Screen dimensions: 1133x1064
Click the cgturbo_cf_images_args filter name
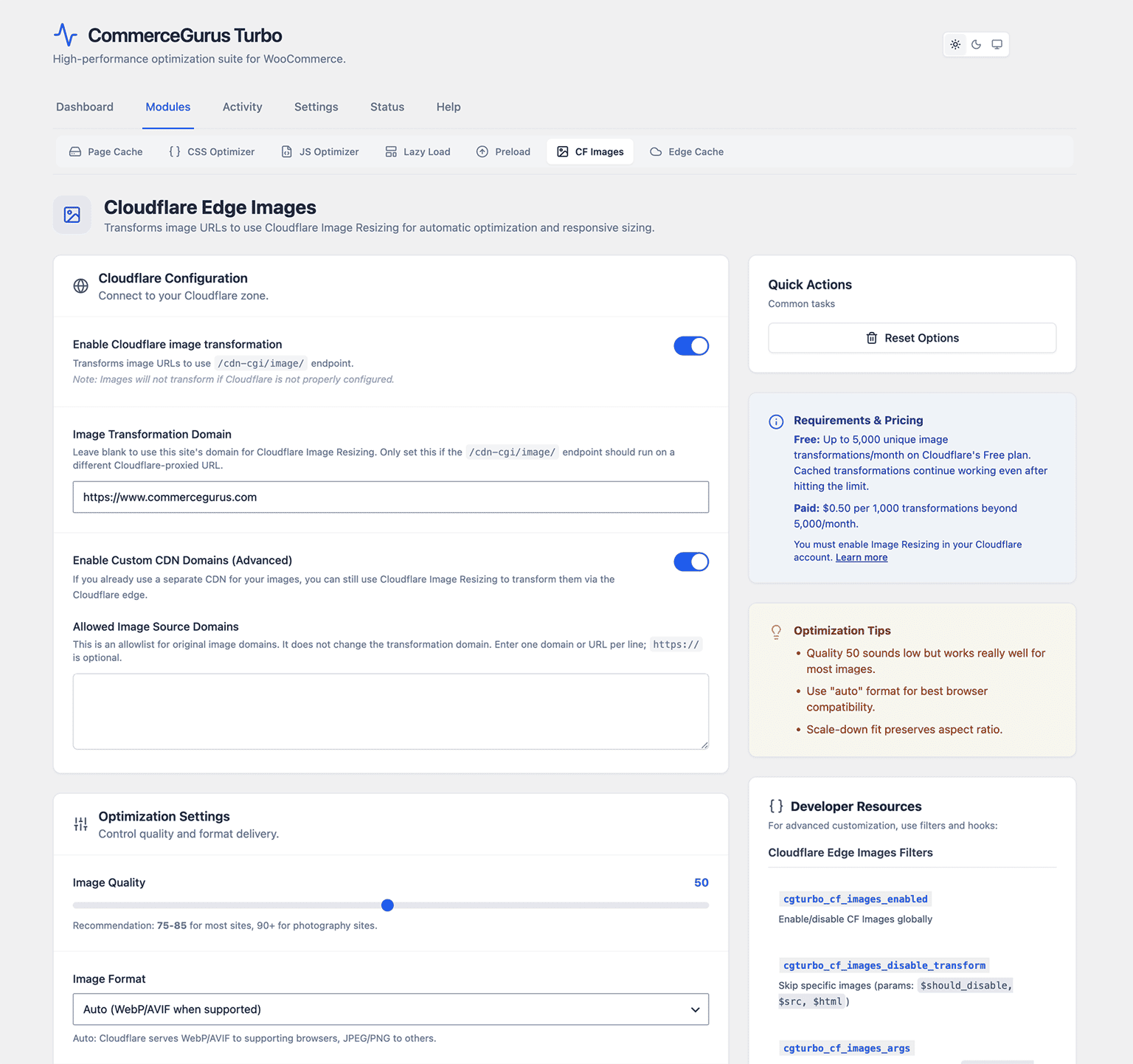coord(847,1048)
